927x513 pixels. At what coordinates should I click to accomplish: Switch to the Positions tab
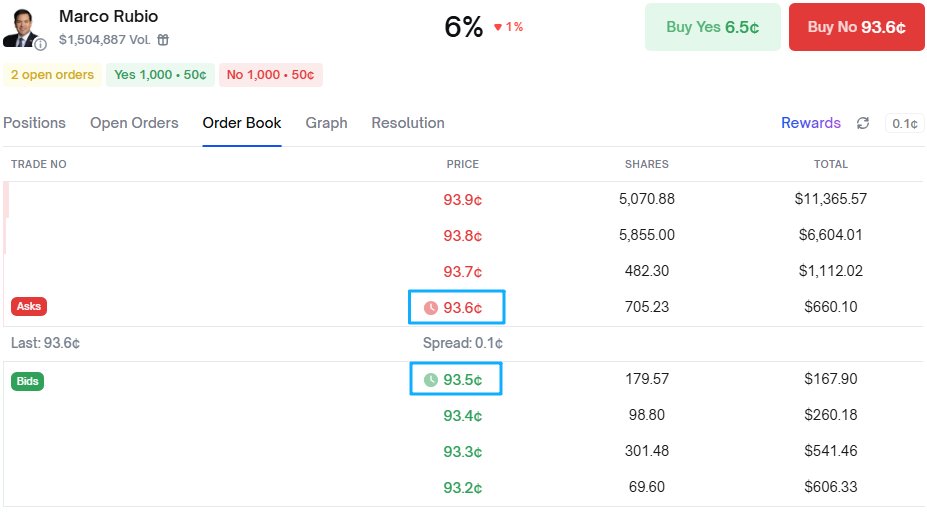[34, 123]
